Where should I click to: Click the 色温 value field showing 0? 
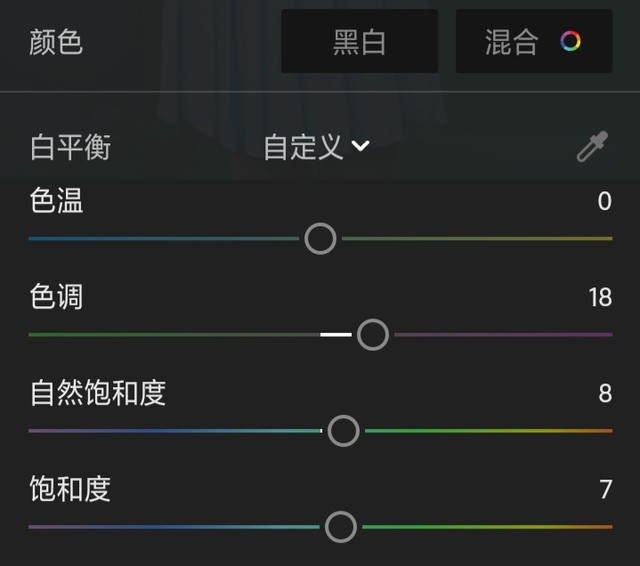pyautogui.click(x=604, y=202)
